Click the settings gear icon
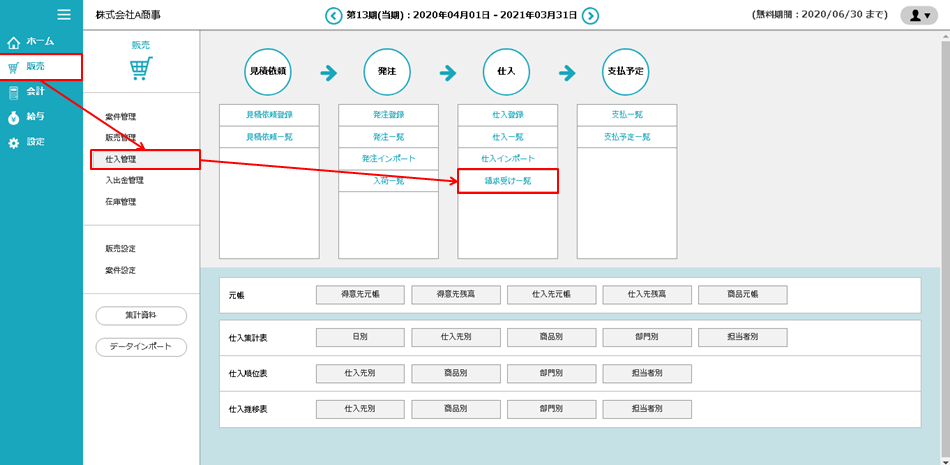Image resolution: width=950 pixels, height=465 pixels. coord(13,143)
